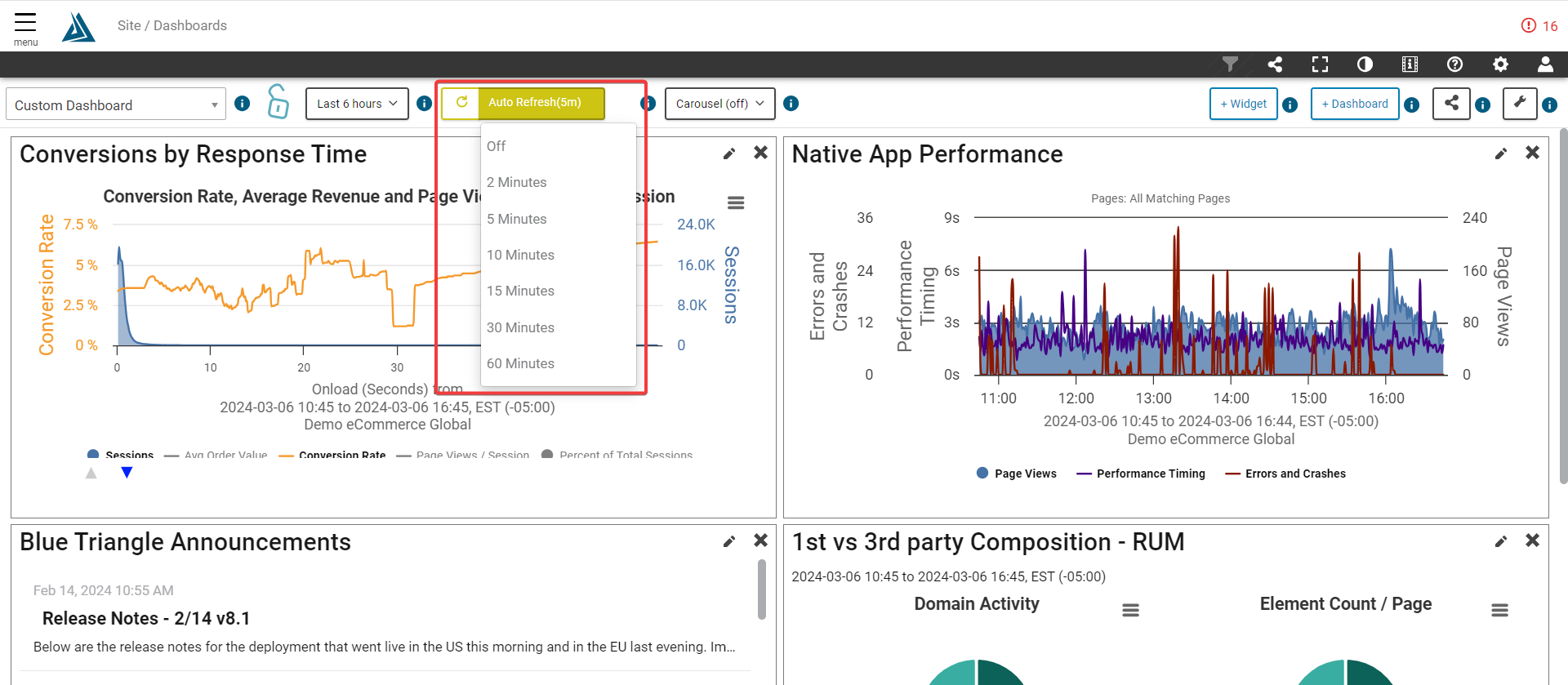Toggle Avg Order Value legend series
The image size is (1568, 685).
coord(216,455)
